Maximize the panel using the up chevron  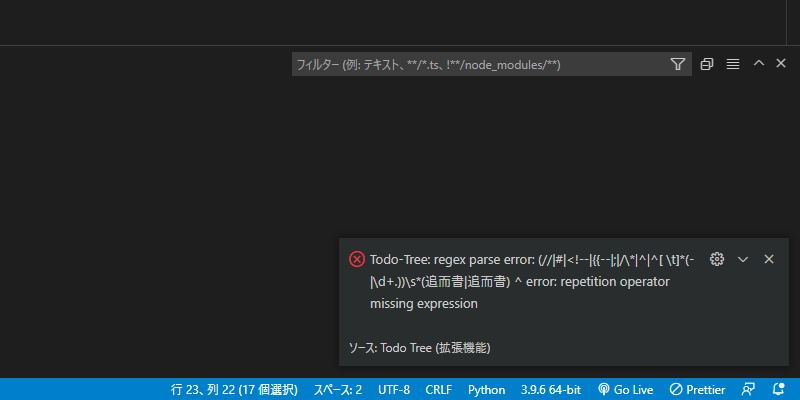[759, 63]
